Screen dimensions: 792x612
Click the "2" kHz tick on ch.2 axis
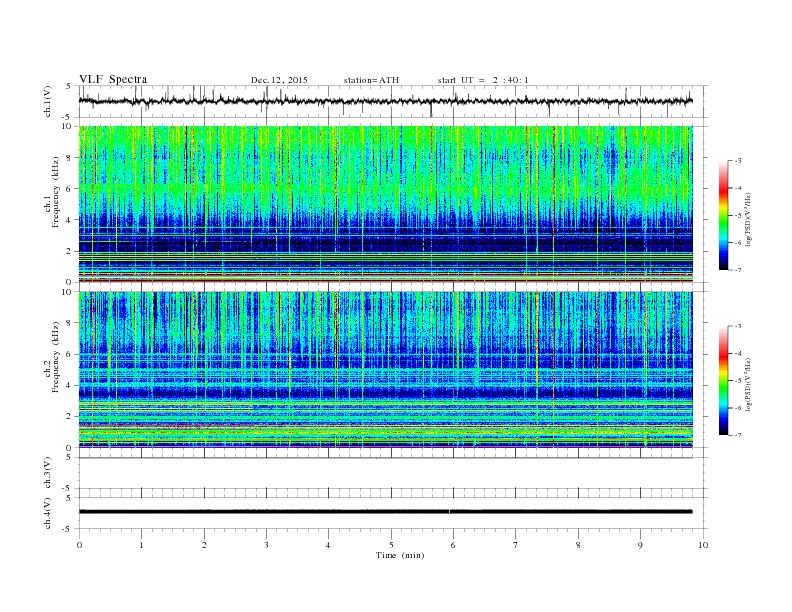coord(70,416)
